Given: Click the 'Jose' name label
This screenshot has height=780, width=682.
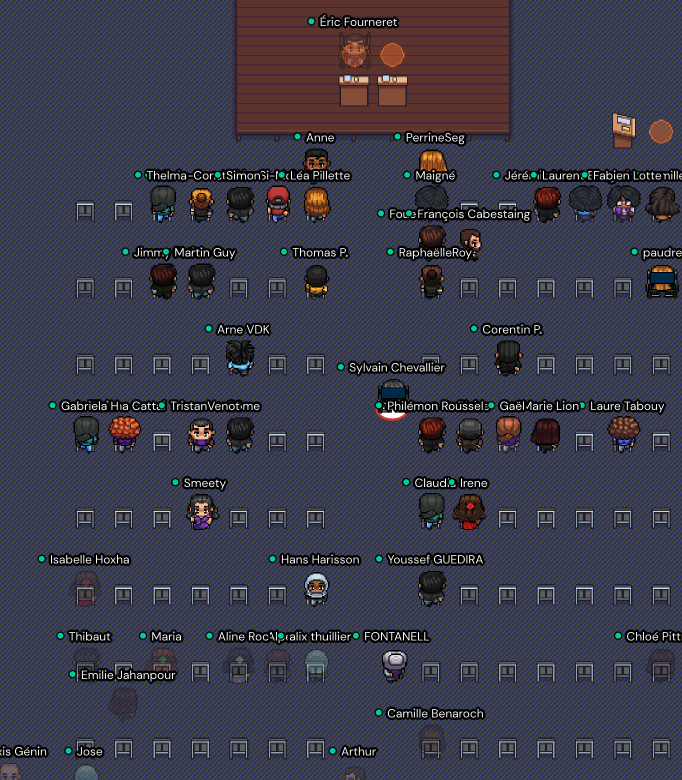Looking at the screenshot, I should pyautogui.click(x=90, y=752).
